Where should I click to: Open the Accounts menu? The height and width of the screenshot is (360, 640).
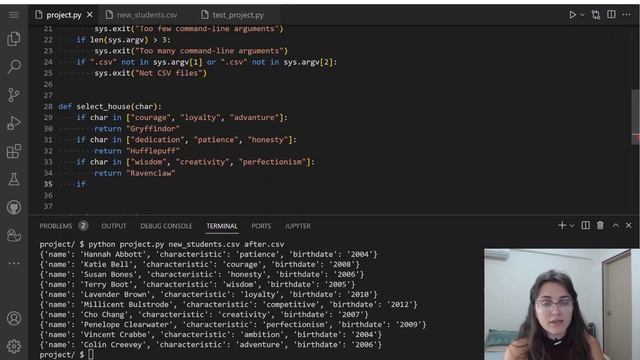tap(14, 318)
